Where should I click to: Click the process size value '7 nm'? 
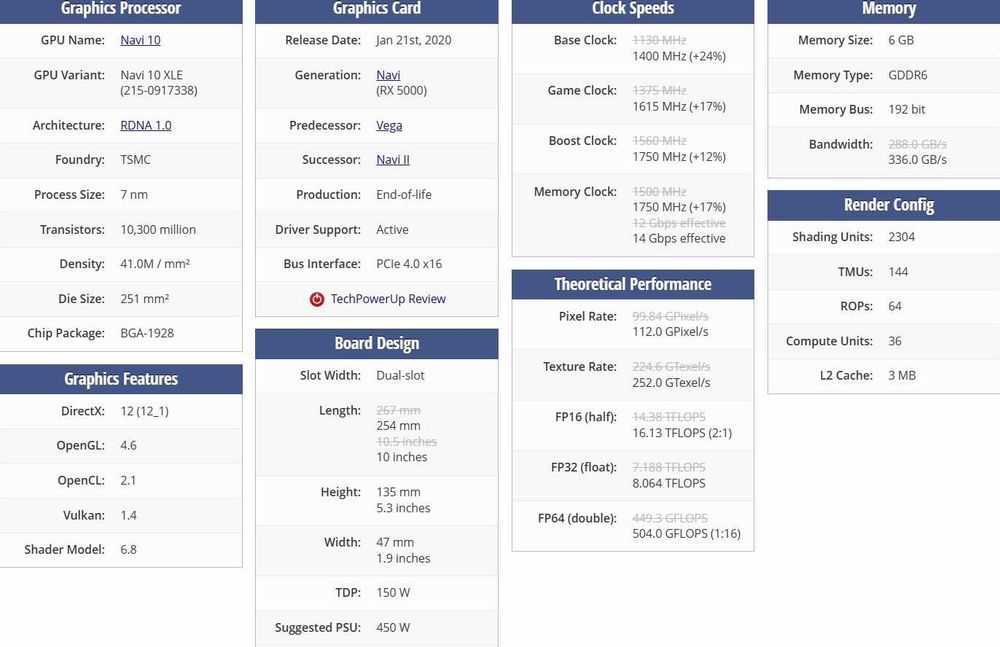pos(134,195)
